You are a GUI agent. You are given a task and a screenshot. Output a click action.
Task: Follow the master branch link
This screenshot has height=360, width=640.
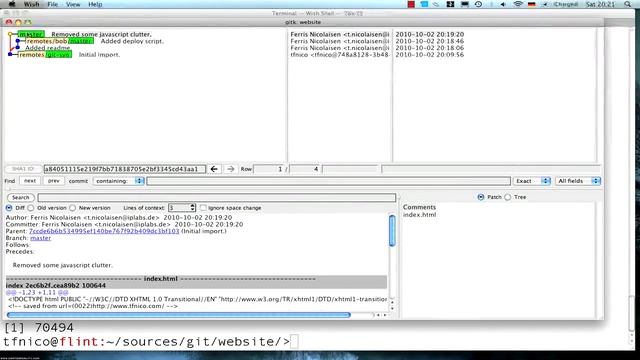click(x=40, y=238)
